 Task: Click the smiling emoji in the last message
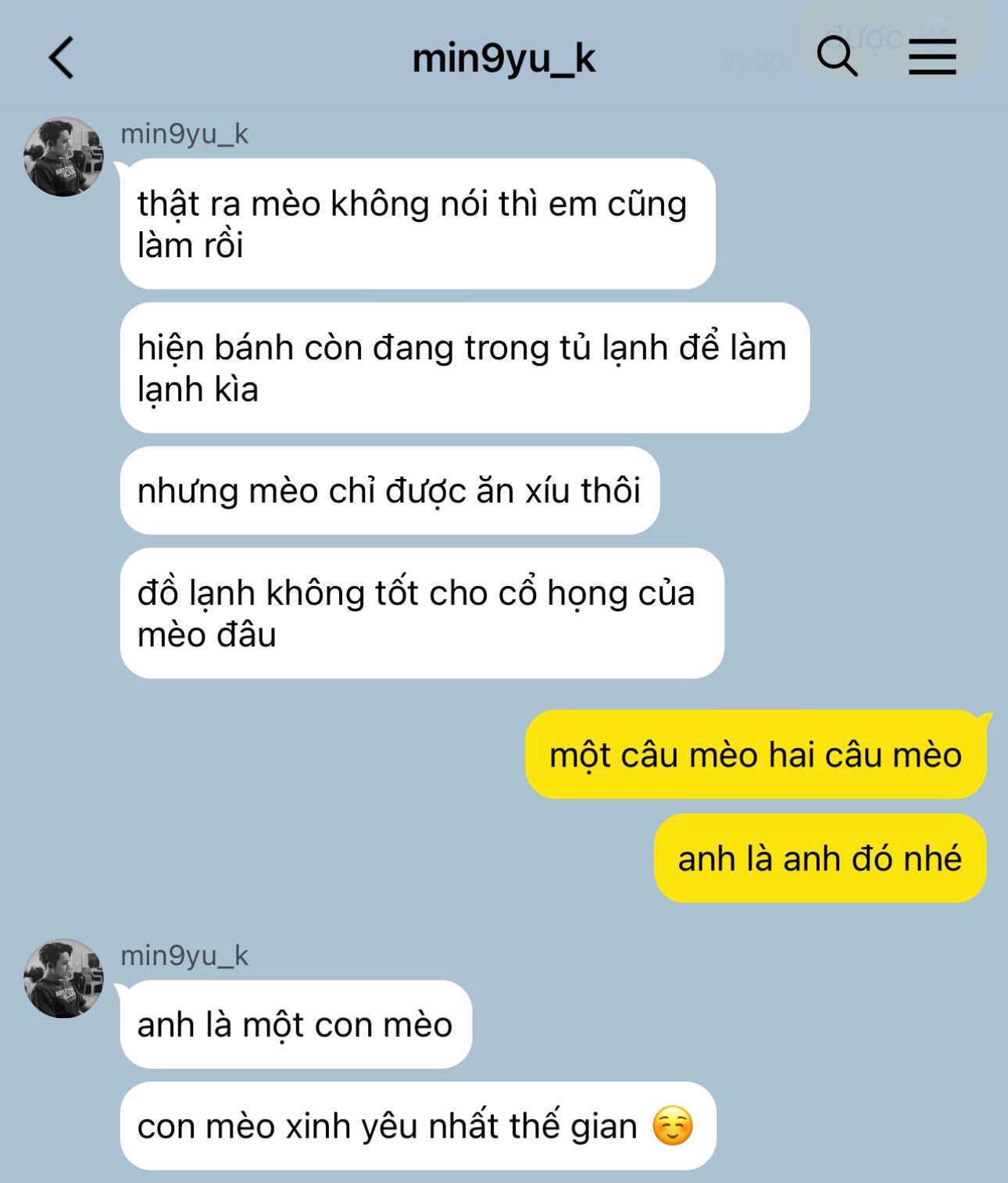(672, 1126)
